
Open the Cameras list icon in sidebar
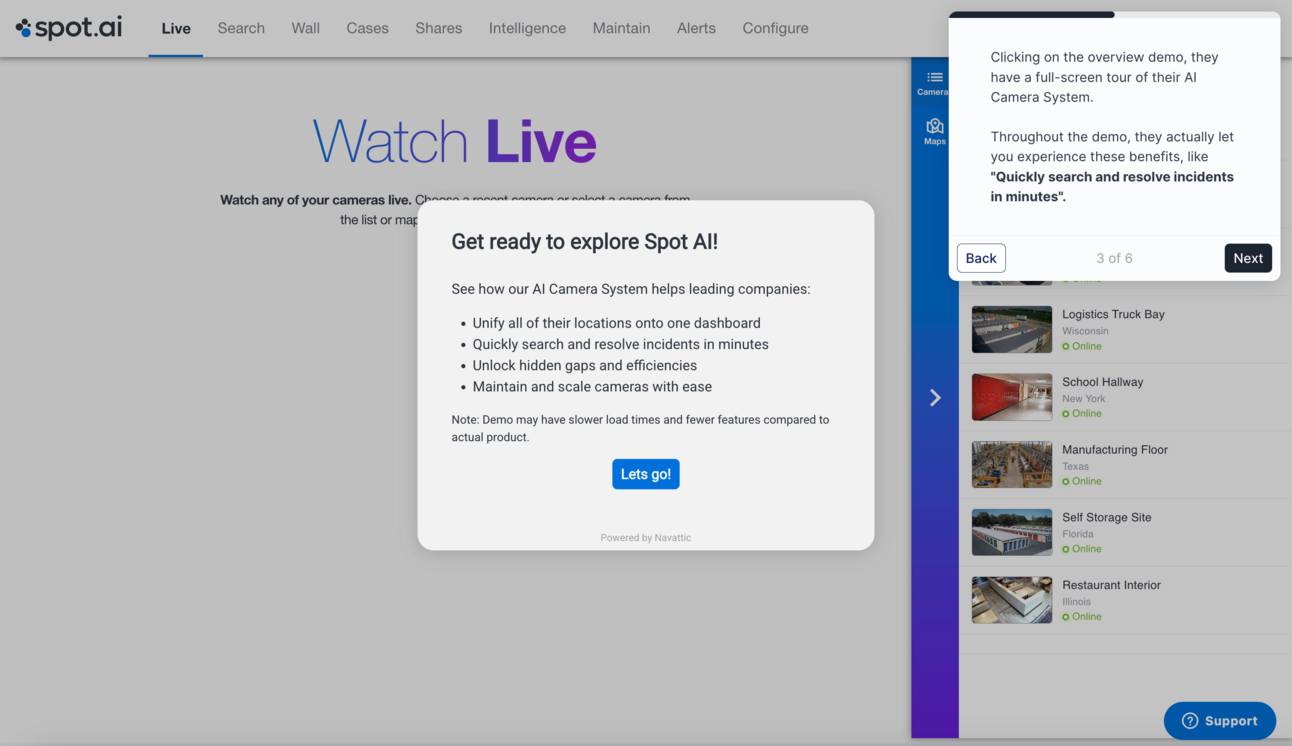(x=934, y=83)
